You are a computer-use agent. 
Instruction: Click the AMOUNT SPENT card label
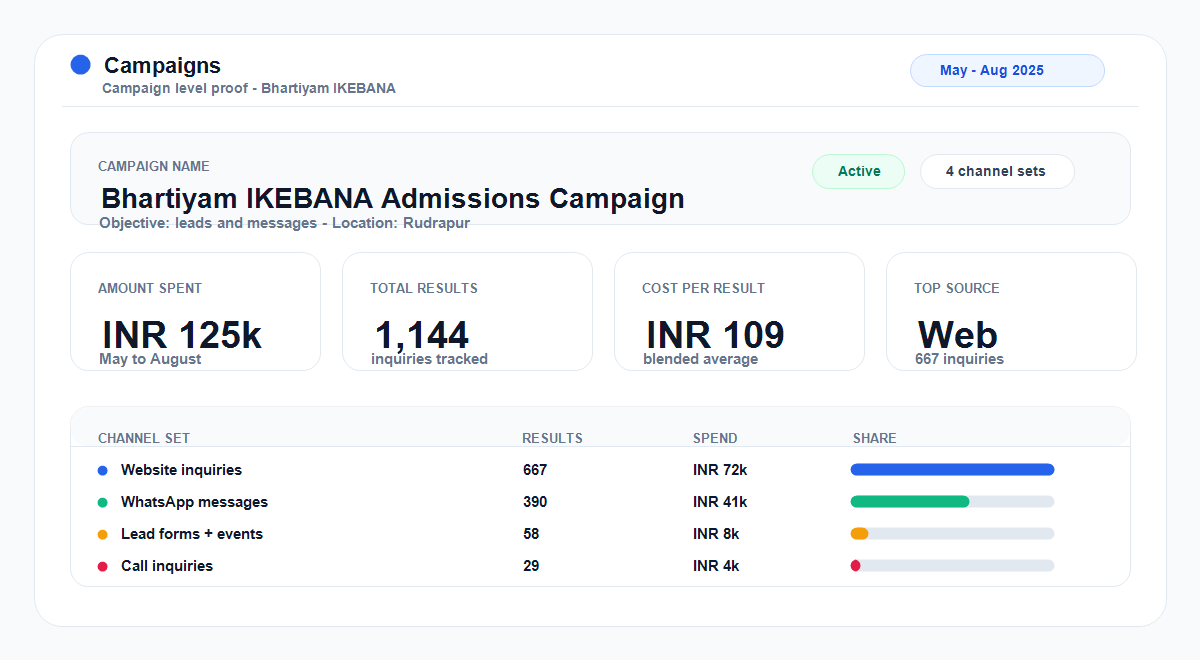(150, 288)
